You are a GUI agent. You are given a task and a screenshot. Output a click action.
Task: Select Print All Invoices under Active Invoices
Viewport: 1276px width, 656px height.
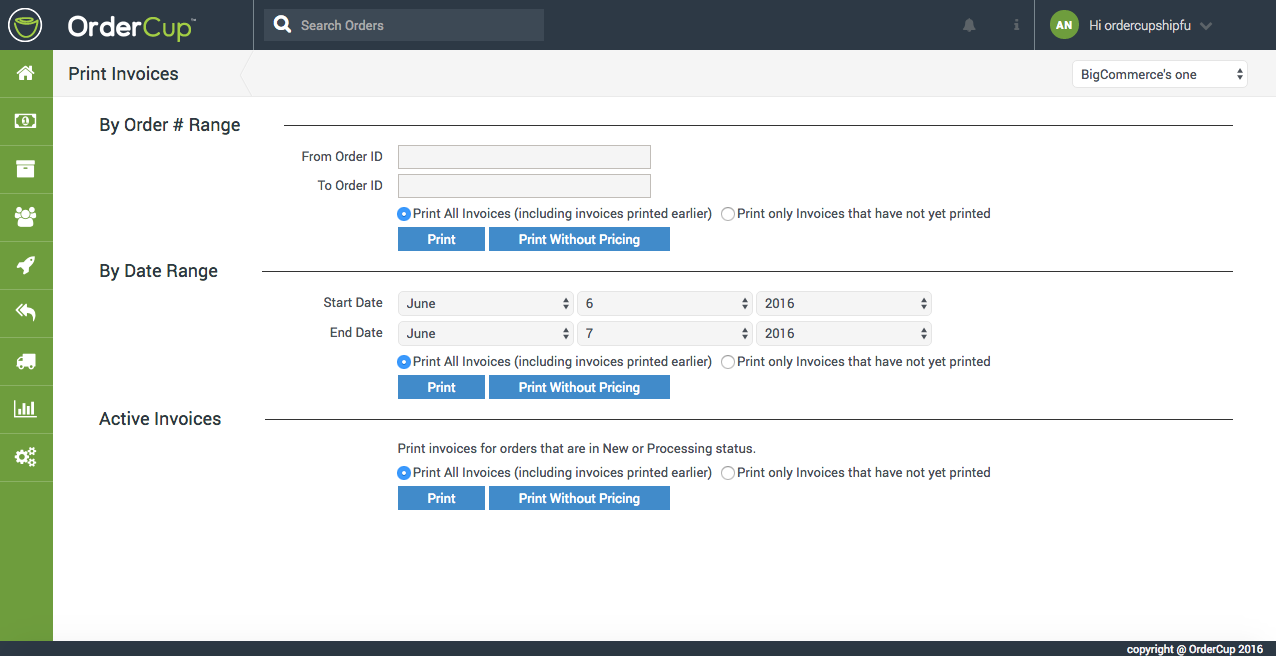pos(404,473)
